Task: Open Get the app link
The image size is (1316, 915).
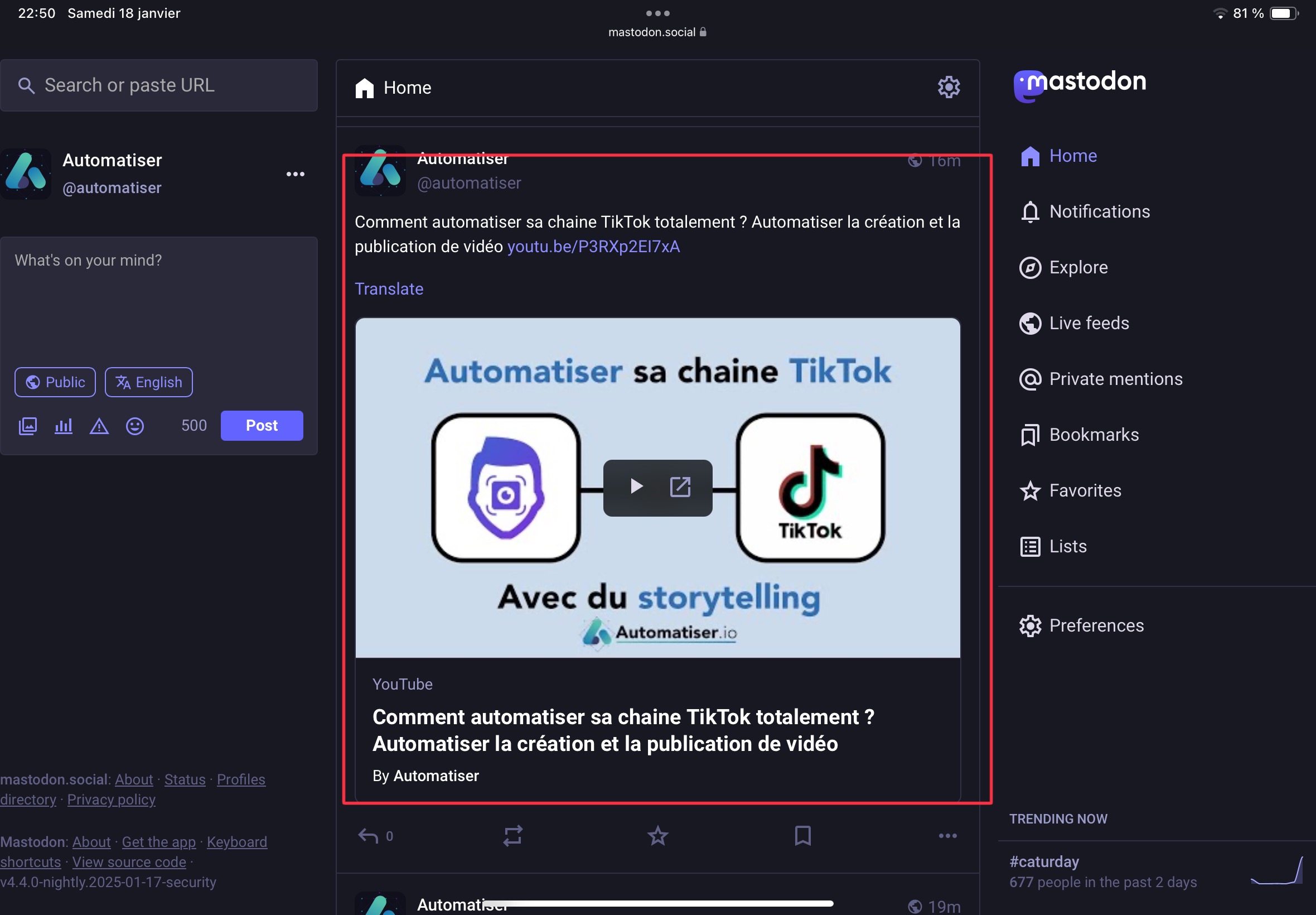Action: [159, 842]
